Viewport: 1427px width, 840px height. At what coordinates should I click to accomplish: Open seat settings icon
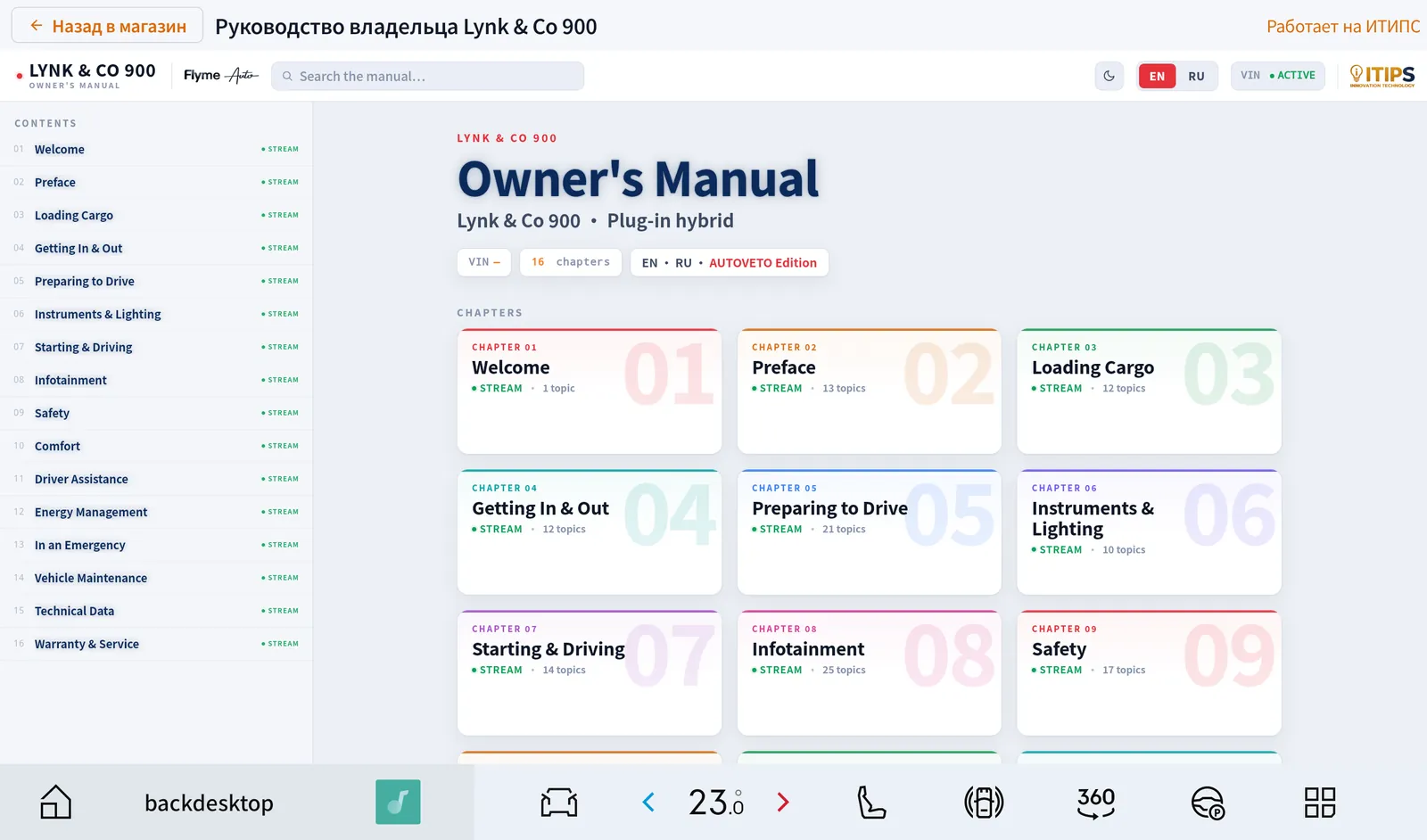pyautogui.click(x=871, y=803)
